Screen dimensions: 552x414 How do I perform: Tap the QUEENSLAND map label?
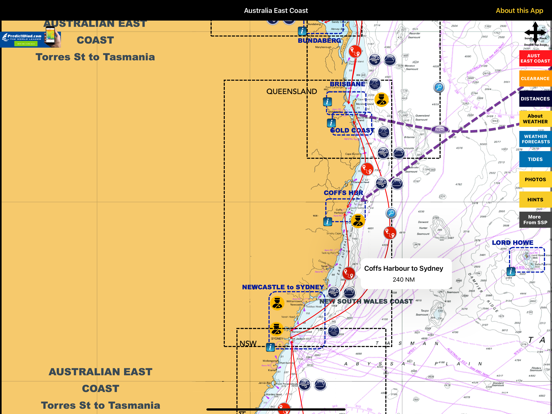[291, 92]
